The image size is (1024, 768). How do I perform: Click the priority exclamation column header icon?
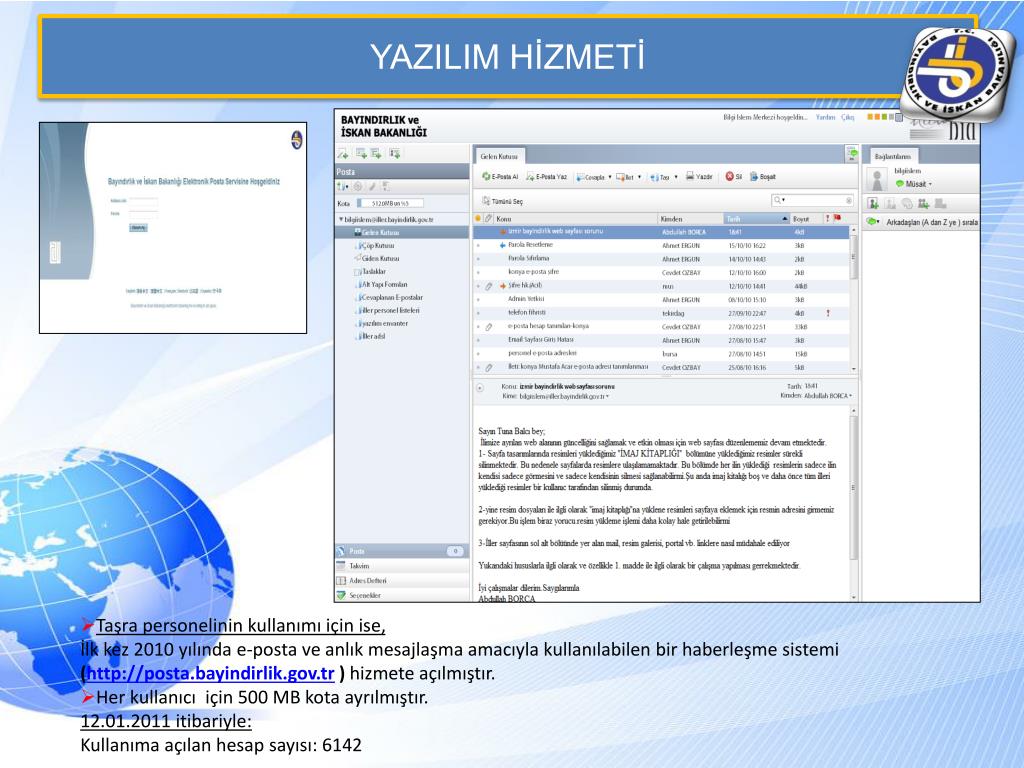827,218
